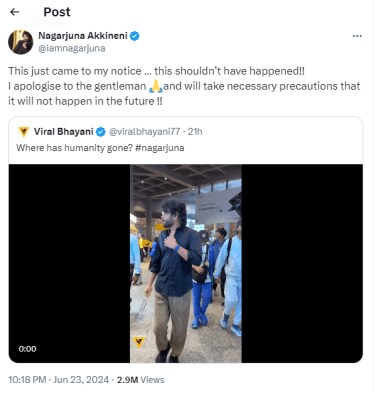The image size is (374, 393).
Task: Click the folded hands emoji in post
Action: 156,87
